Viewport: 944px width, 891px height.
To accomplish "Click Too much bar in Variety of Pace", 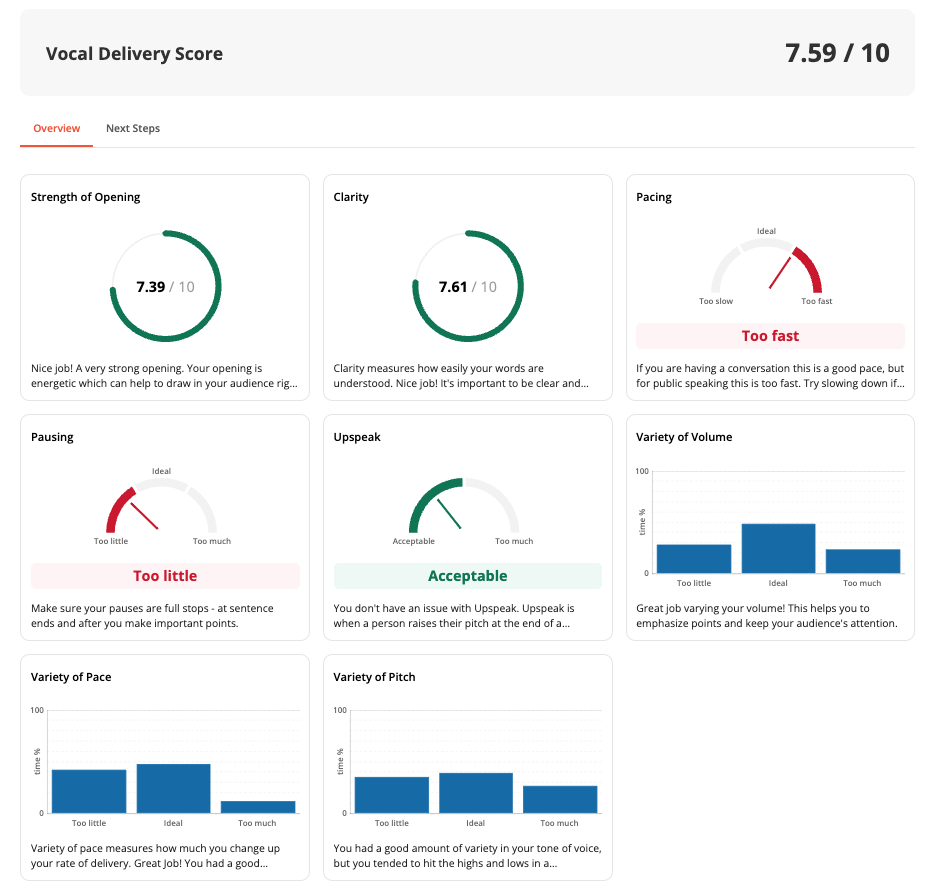I will tap(257, 806).
